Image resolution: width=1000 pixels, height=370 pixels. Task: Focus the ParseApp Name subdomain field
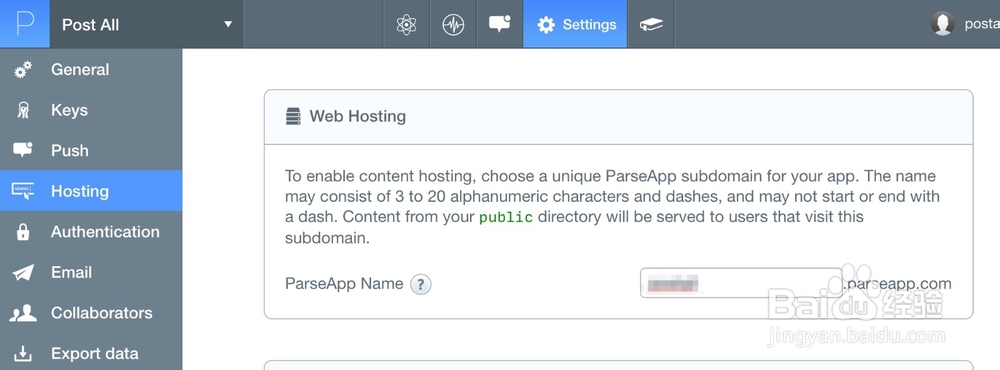coord(741,283)
